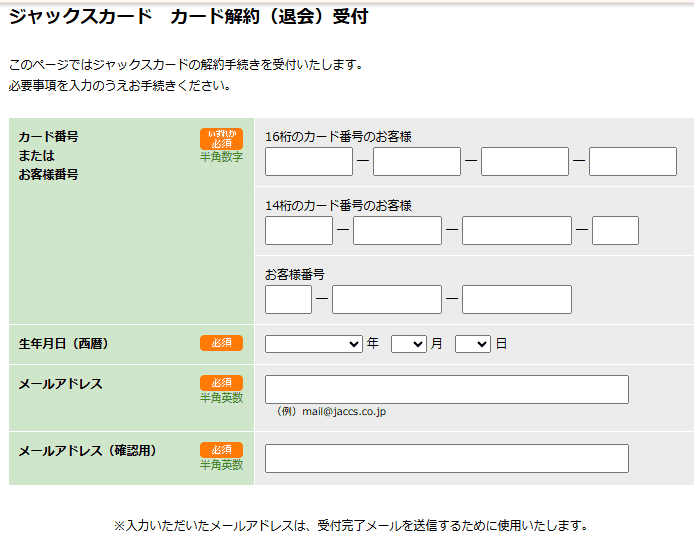
Task: Click first small box of お客様番号
Action: pyautogui.click(x=289, y=300)
